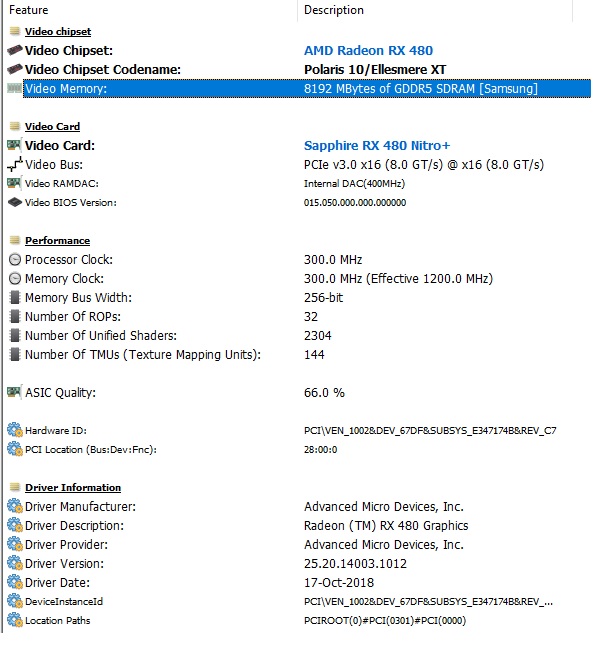Click the Driver Information section folder icon
Image resolution: width=596 pixels, height=645 pixels.
[x=15, y=487]
